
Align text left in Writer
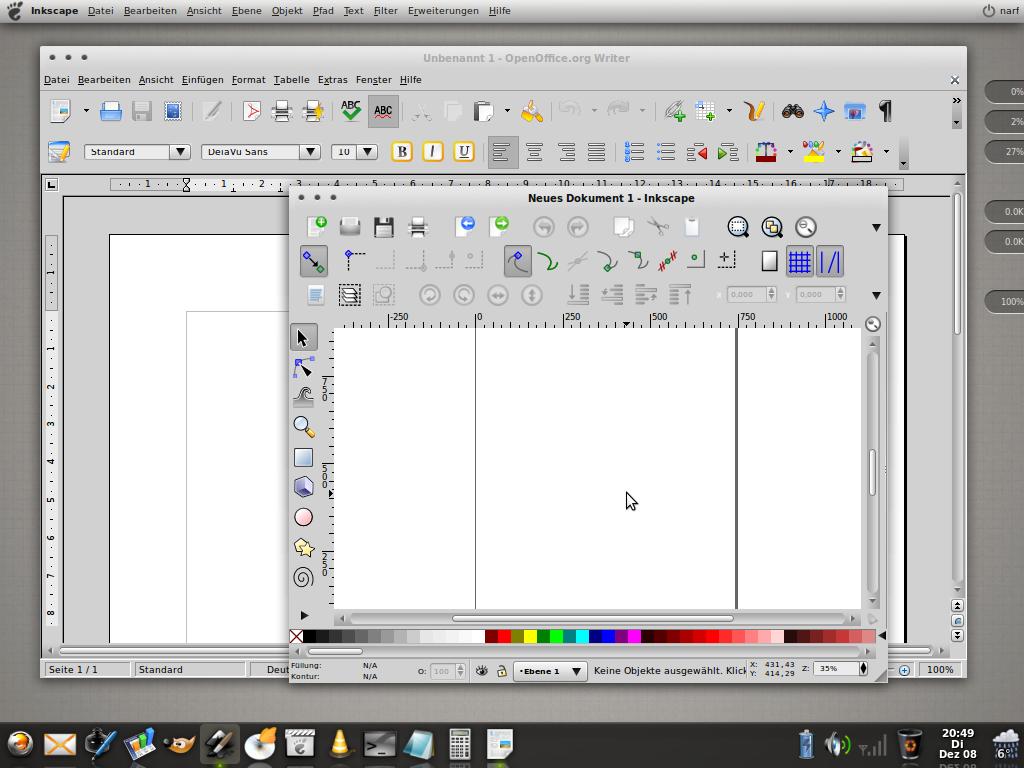[502, 152]
